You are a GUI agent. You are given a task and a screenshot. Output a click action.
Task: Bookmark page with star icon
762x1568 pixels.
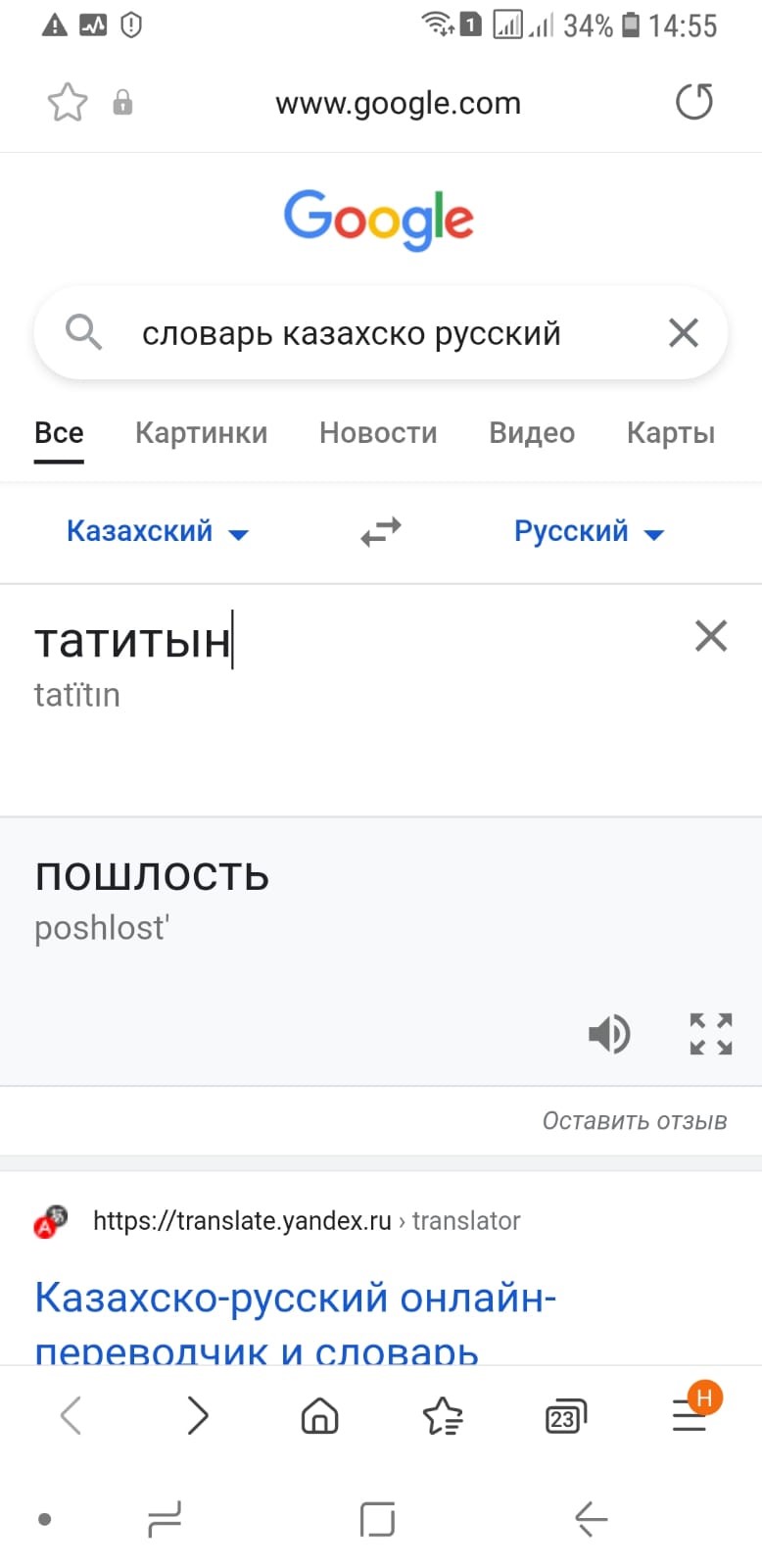[x=67, y=103]
